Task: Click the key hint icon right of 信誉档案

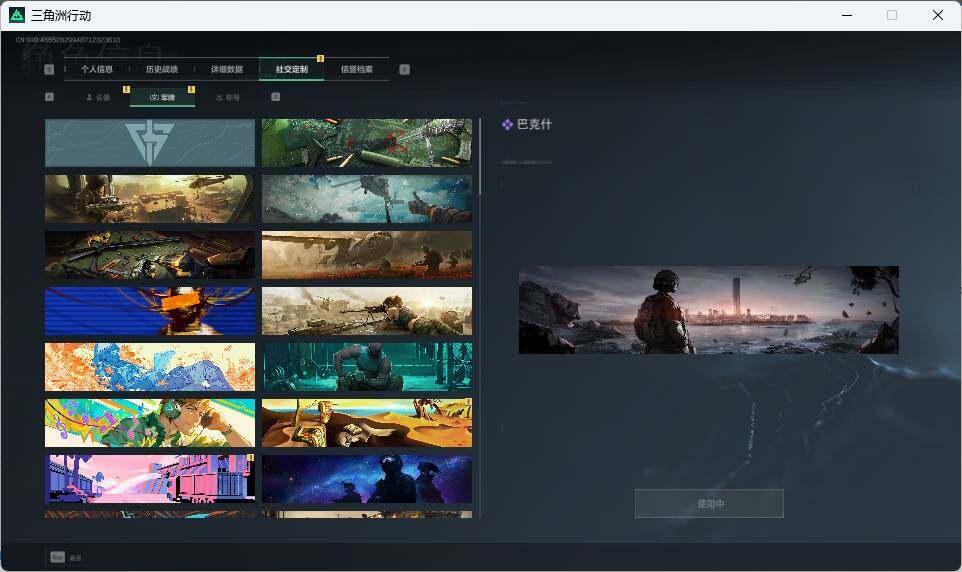Action: 404,69
